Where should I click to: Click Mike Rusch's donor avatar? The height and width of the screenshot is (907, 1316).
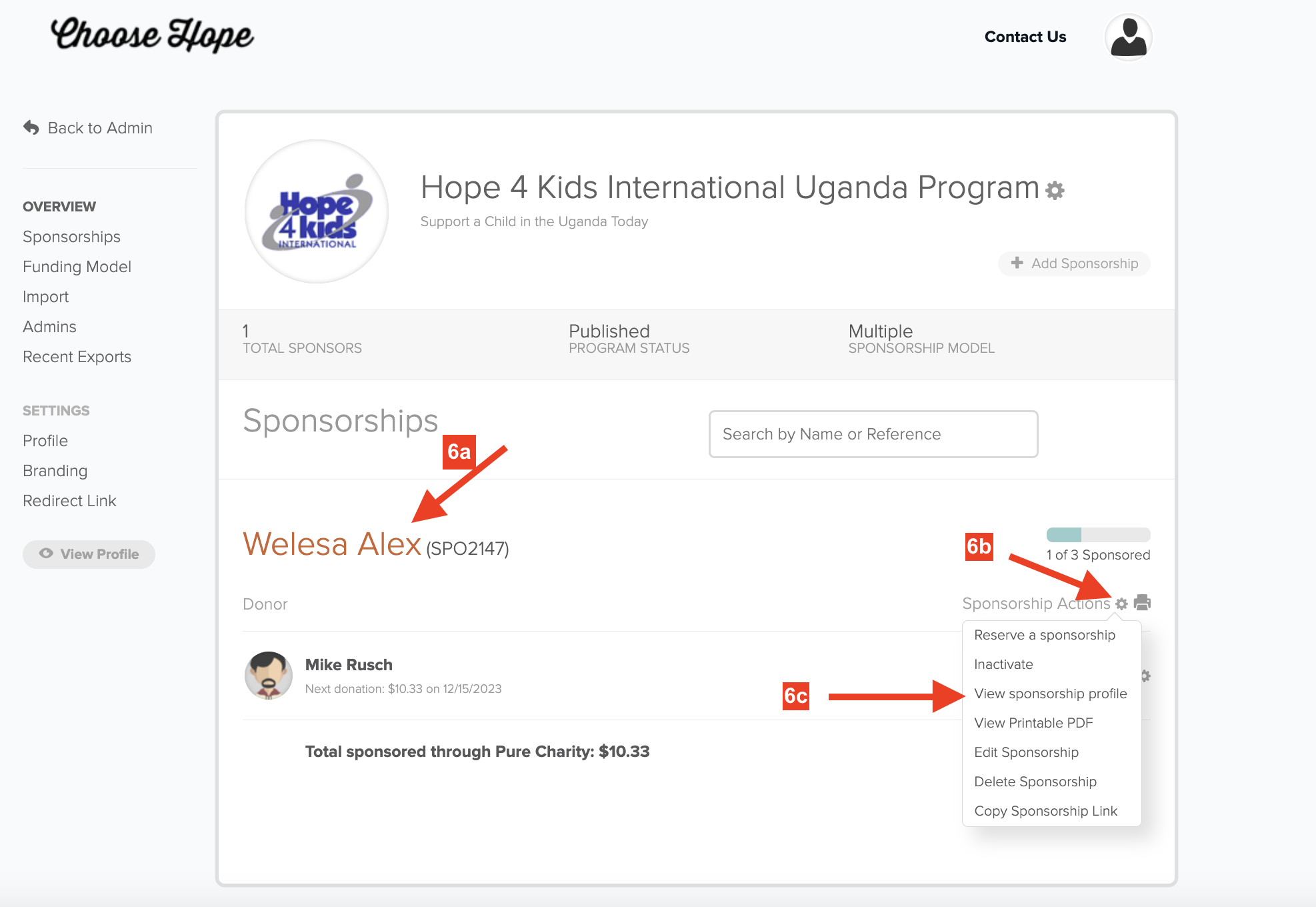(268, 675)
